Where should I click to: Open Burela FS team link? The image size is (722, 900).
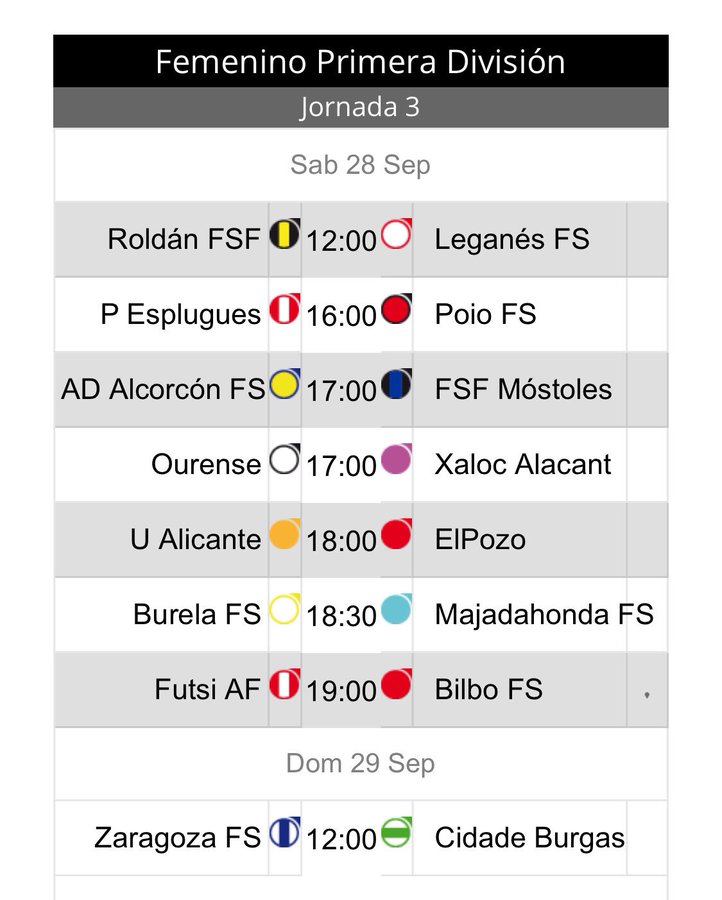[x=197, y=614]
